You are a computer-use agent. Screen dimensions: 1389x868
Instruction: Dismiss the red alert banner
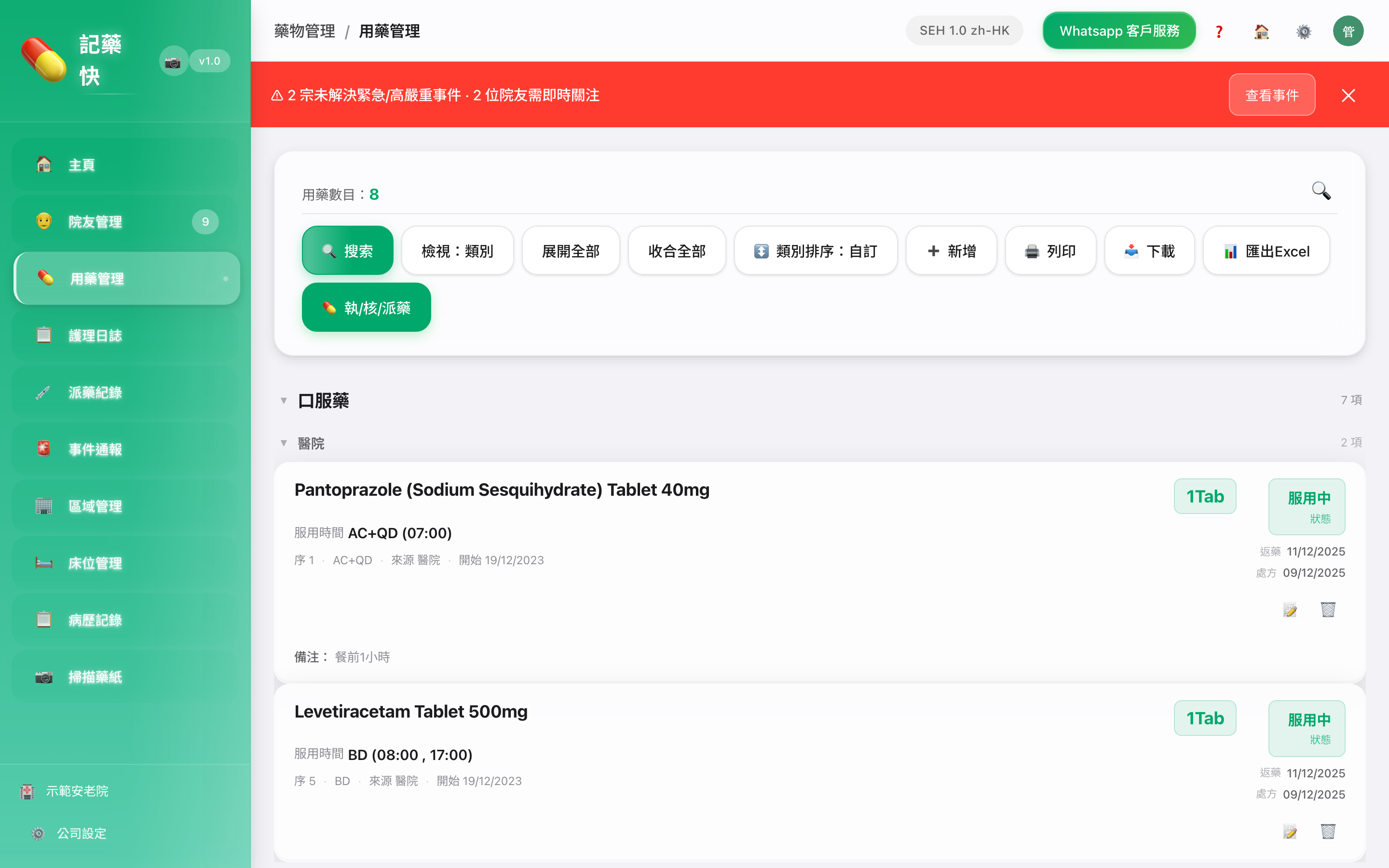point(1348,95)
